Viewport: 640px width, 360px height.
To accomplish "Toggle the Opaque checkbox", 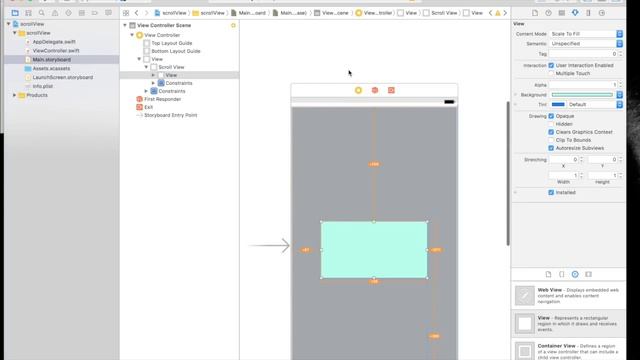I will 551,116.
